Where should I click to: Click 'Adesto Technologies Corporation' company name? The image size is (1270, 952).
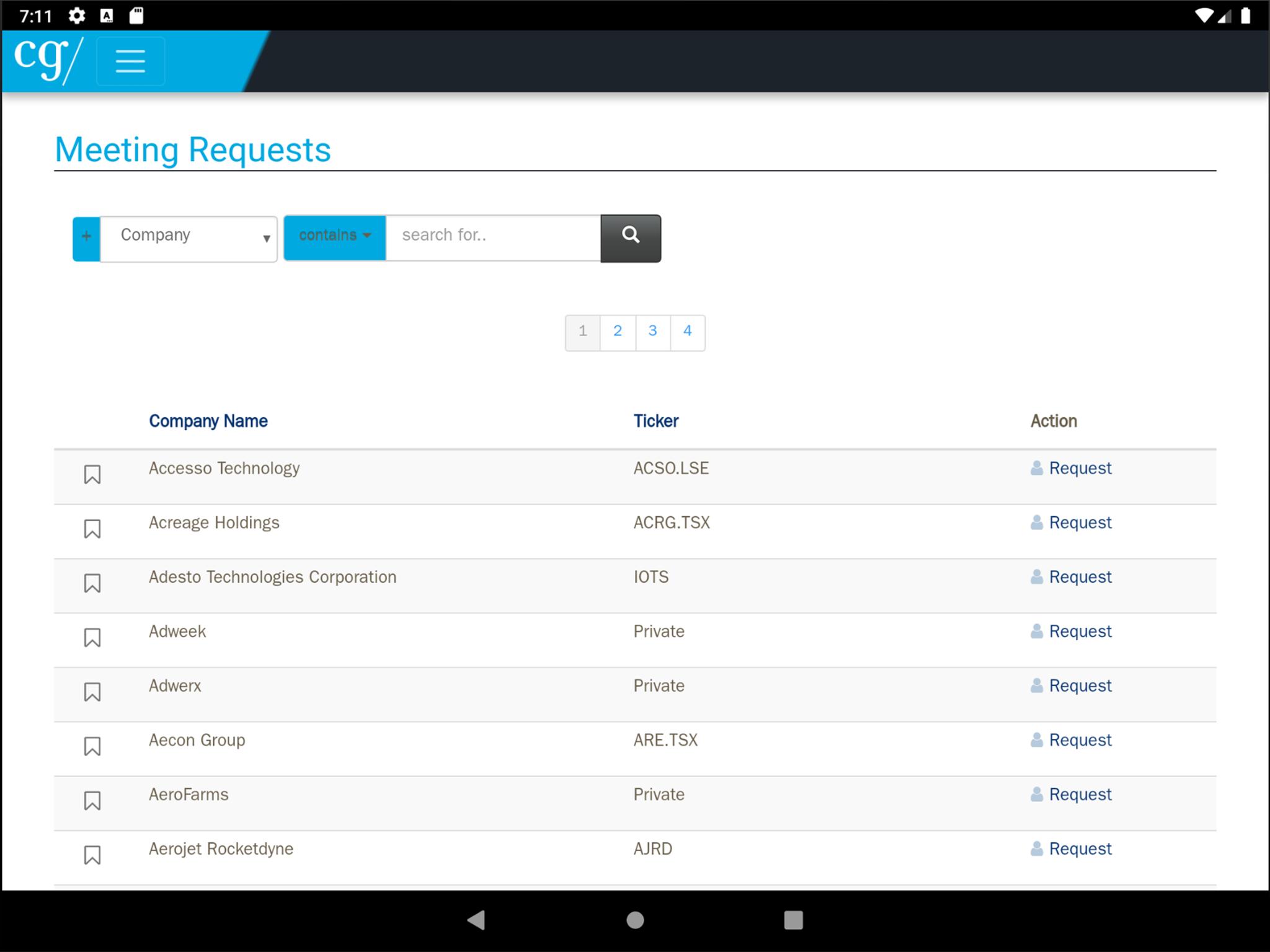pyautogui.click(x=272, y=577)
